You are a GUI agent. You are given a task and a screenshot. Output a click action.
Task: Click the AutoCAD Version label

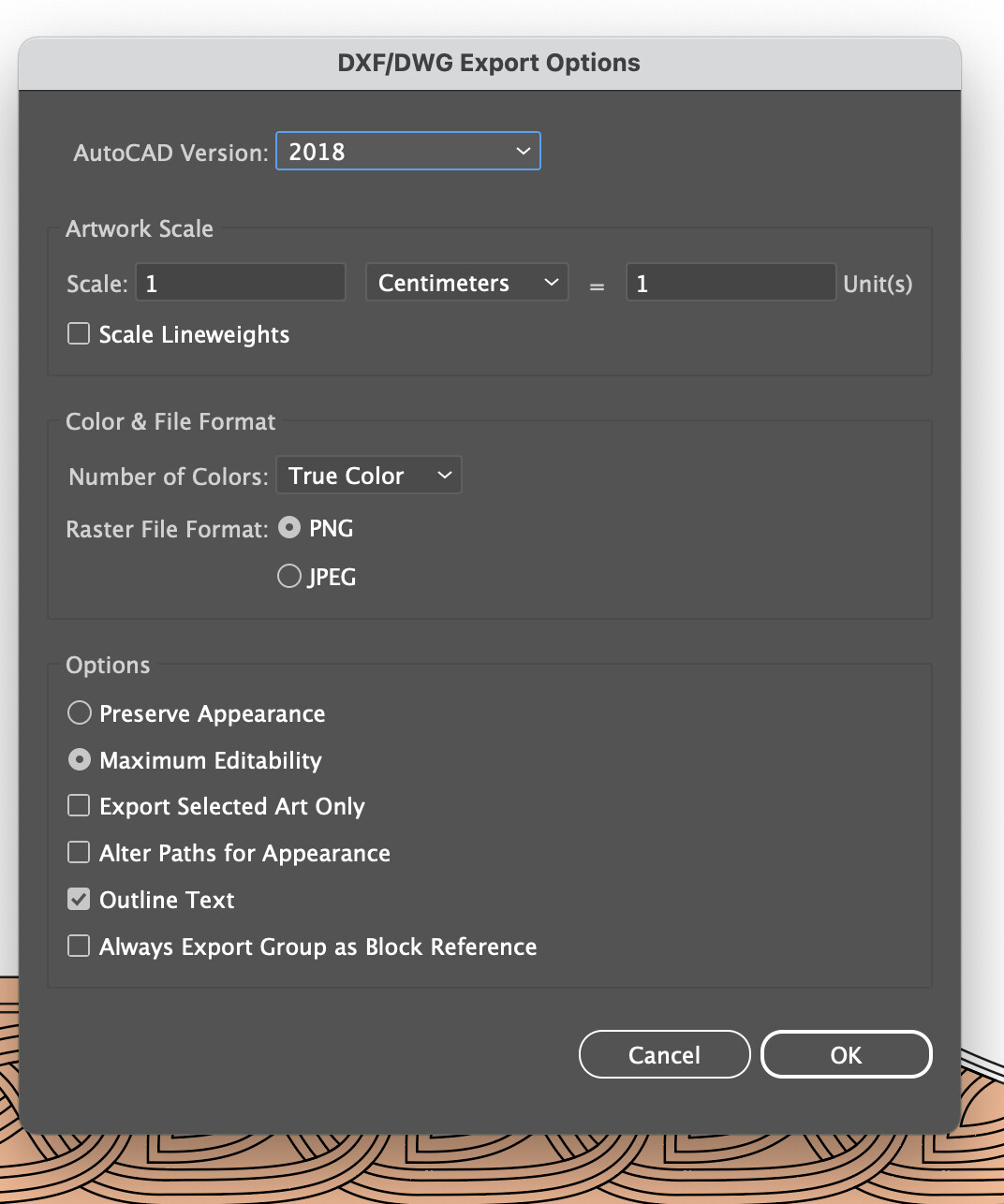pos(171,153)
